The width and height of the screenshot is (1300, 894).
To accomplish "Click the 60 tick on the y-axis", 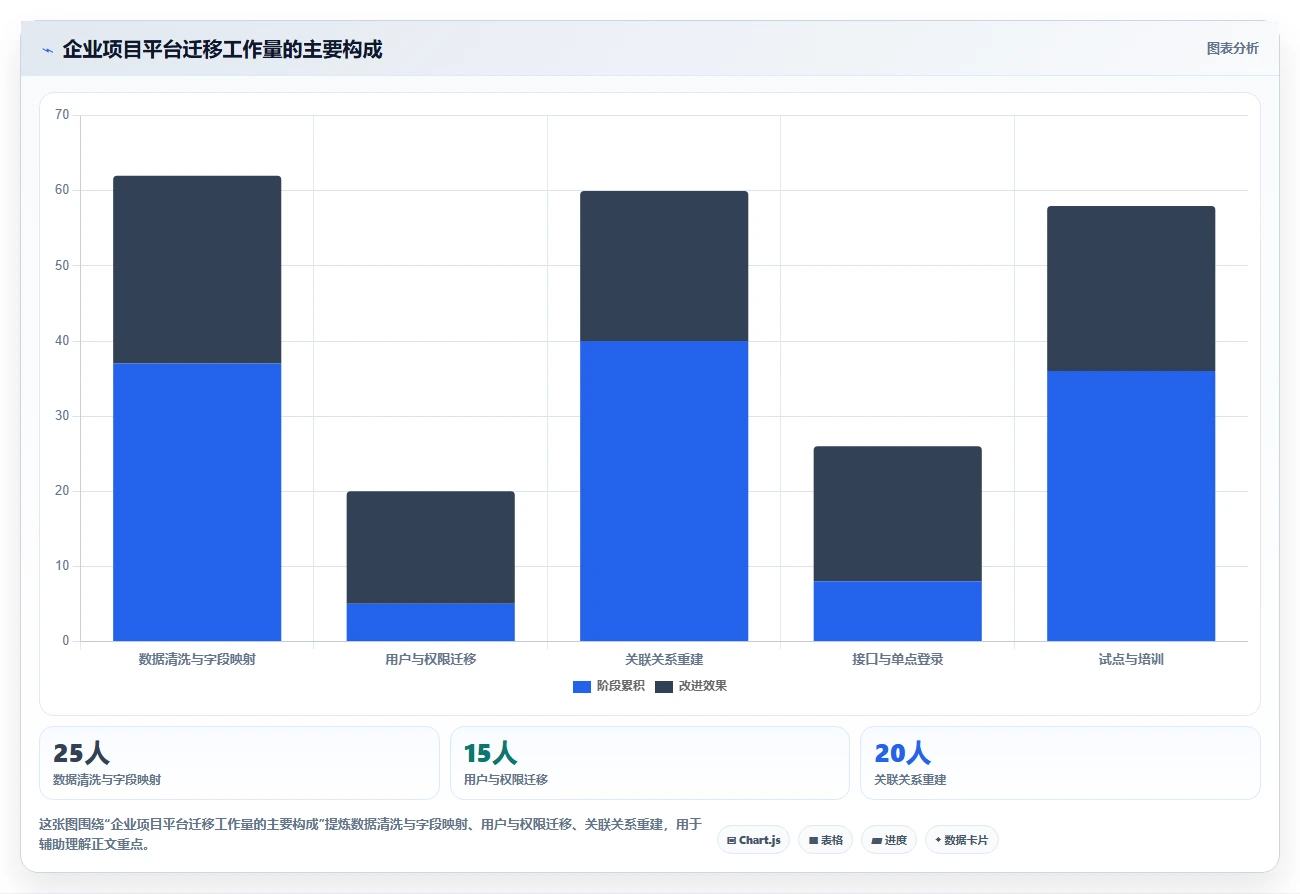I will coord(62,190).
